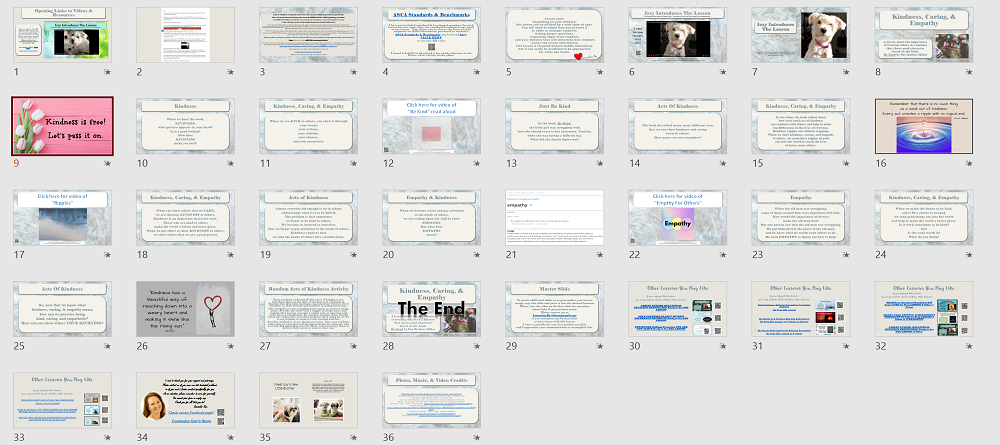Click the transition star below slide 33
Screen dimensions: 1000x445
(107, 438)
